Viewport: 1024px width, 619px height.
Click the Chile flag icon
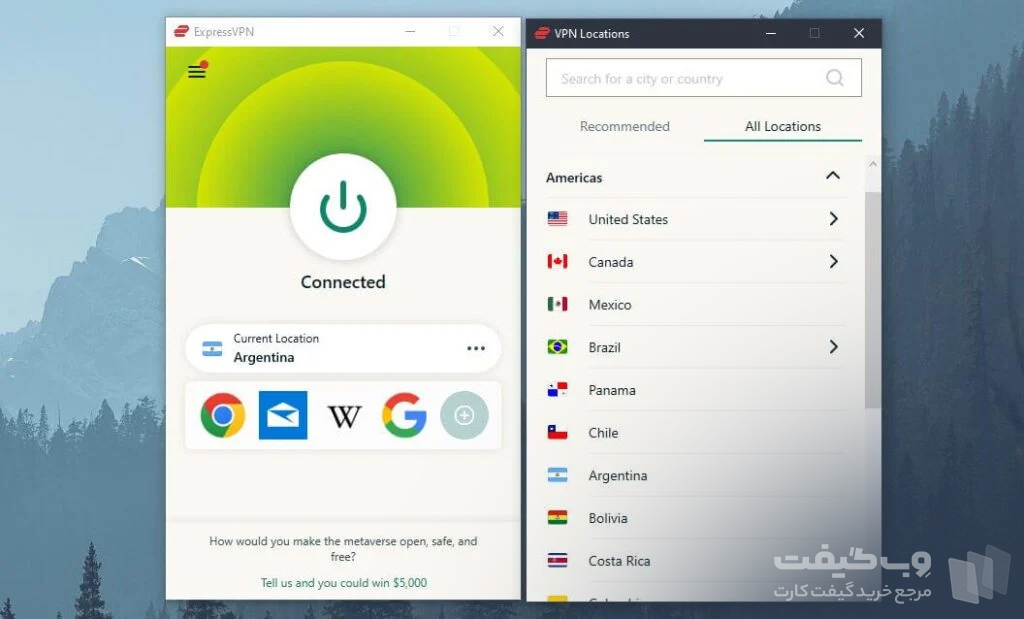tap(557, 432)
